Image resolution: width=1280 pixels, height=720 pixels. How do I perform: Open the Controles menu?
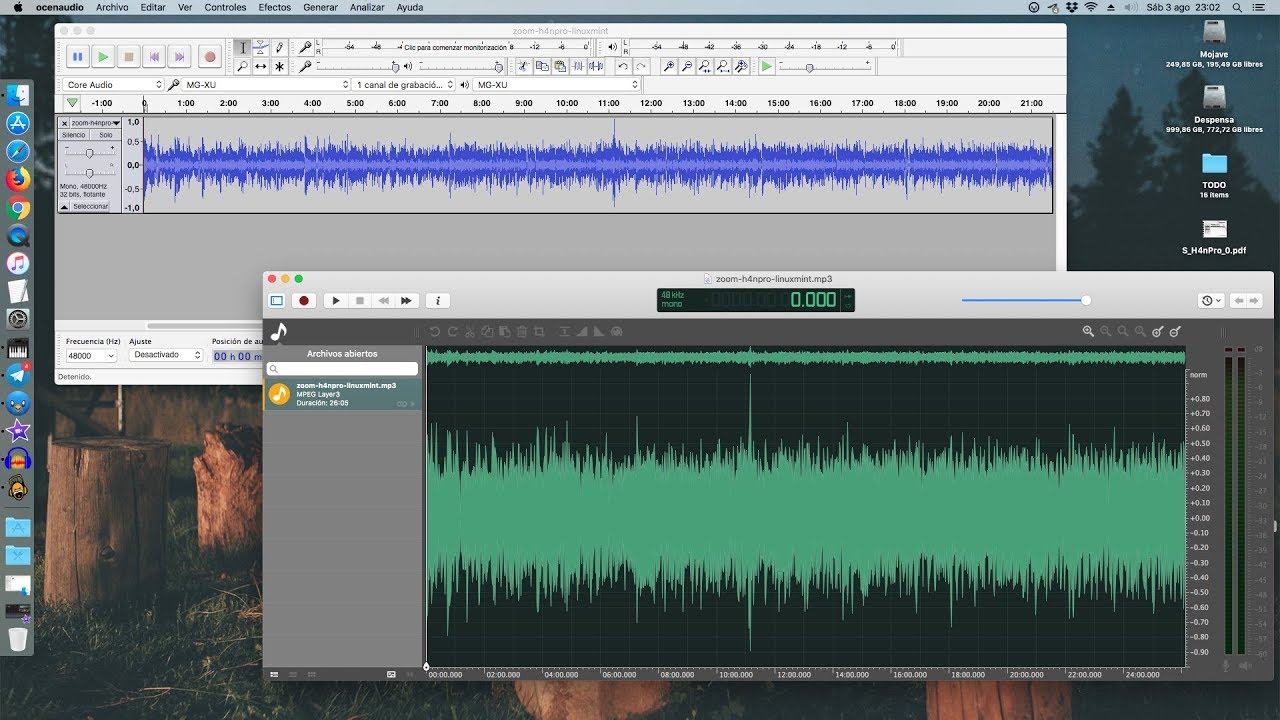[225, 7]
